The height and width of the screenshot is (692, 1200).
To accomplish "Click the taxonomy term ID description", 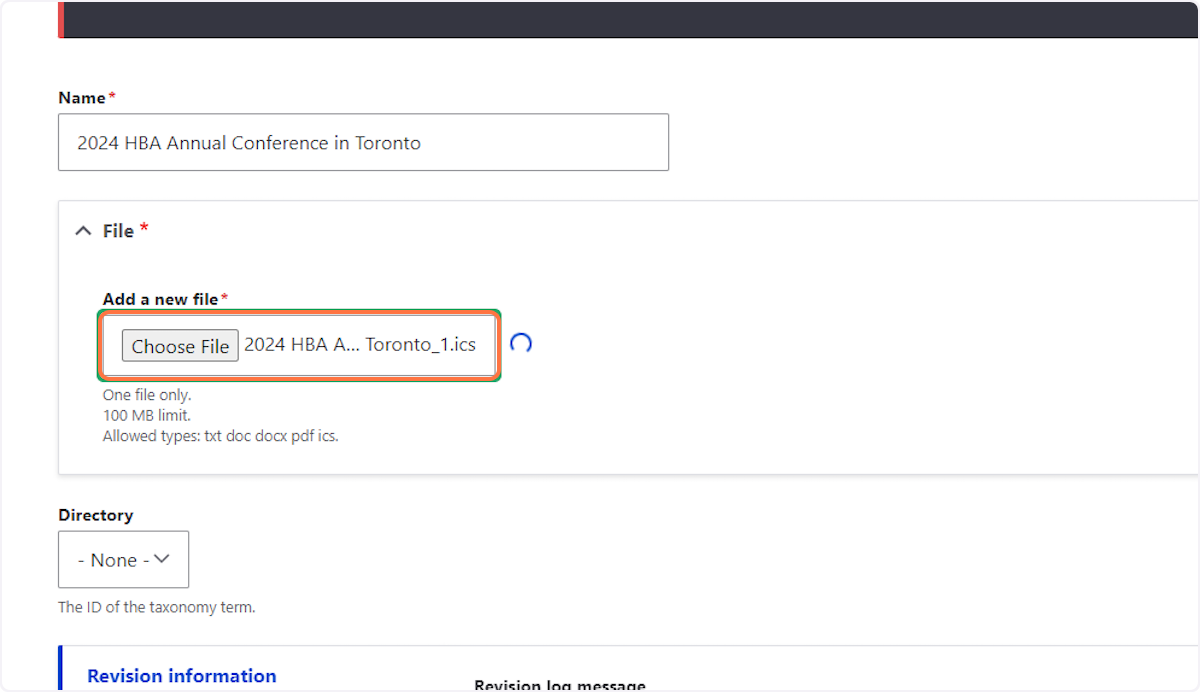I will (156, 607).
